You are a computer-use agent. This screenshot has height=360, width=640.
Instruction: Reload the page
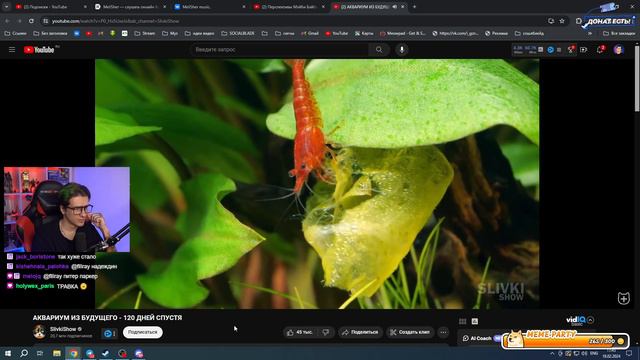(31, 21)
